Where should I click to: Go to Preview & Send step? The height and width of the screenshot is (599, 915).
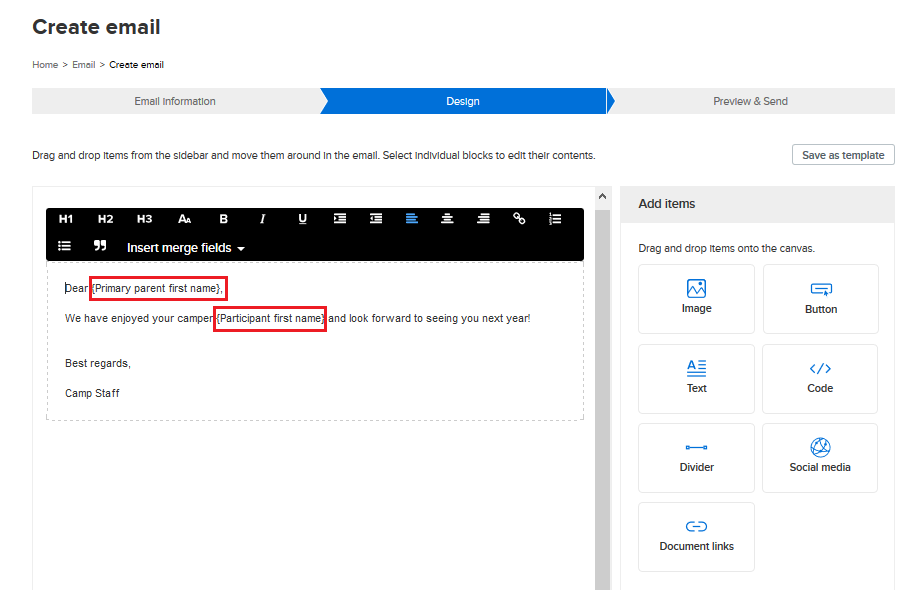click(x=750, y=101)
